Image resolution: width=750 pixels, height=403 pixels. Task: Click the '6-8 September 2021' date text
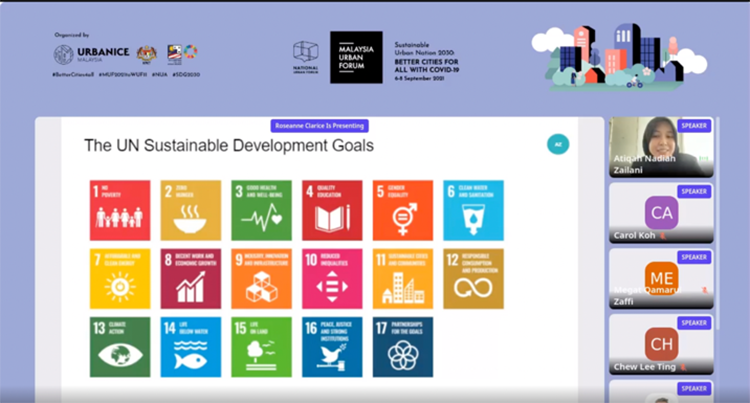click(419, 78)
